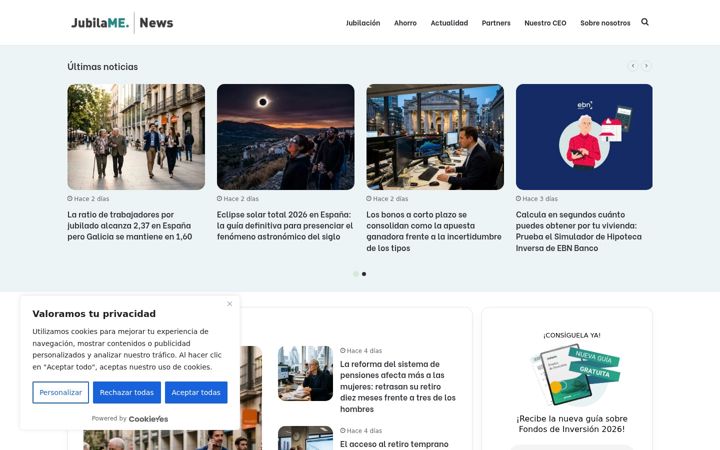Read article on bonos a corto plazo

pos(434,231)
